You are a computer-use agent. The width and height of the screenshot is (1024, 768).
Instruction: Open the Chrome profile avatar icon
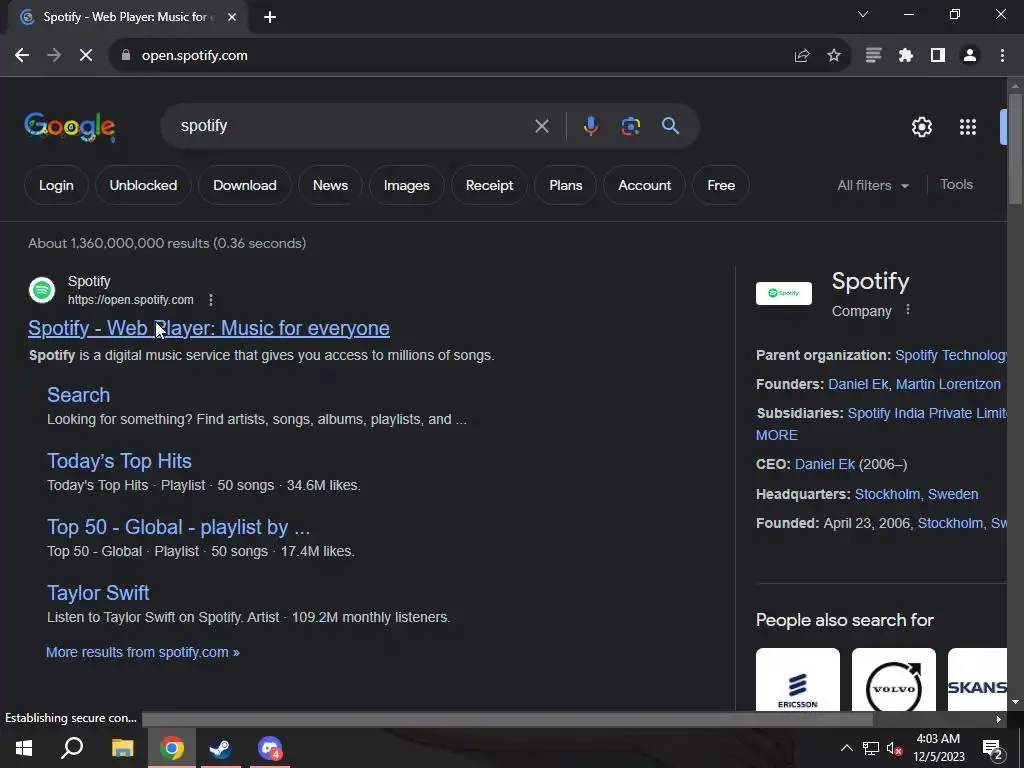tap(970, 56)
